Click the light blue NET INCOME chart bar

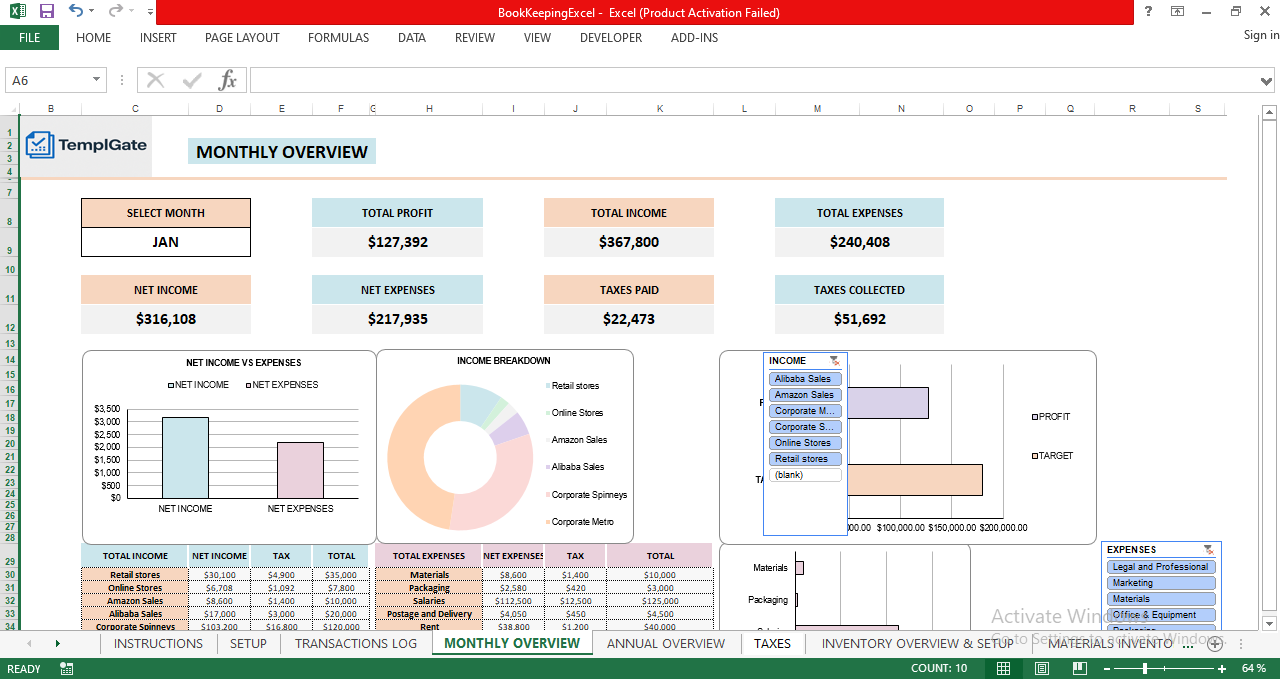click(x=185, y=457)
